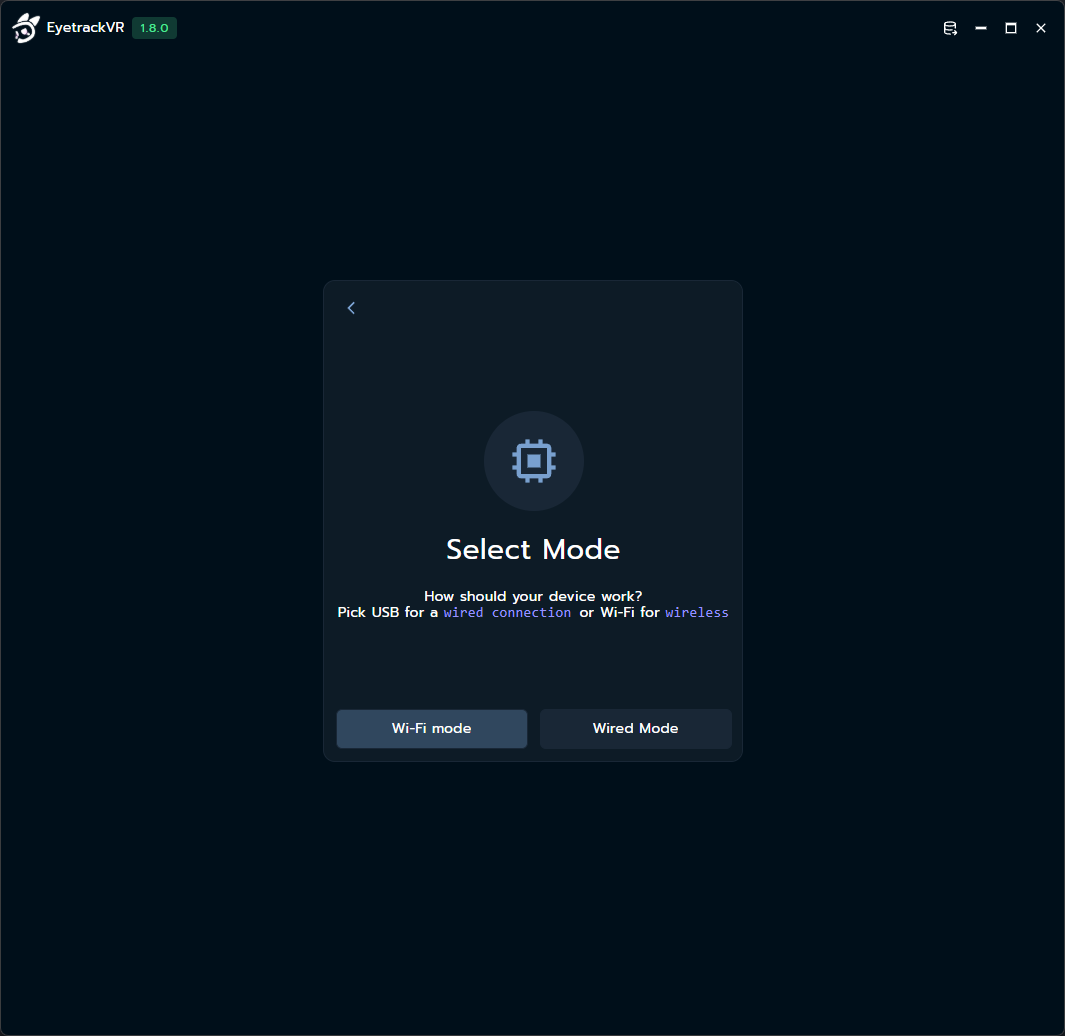Image resolution: width=1065 pixels, height=1036 pixels.
Task: Minimize the EyetrackVR window
Action: 981,29
